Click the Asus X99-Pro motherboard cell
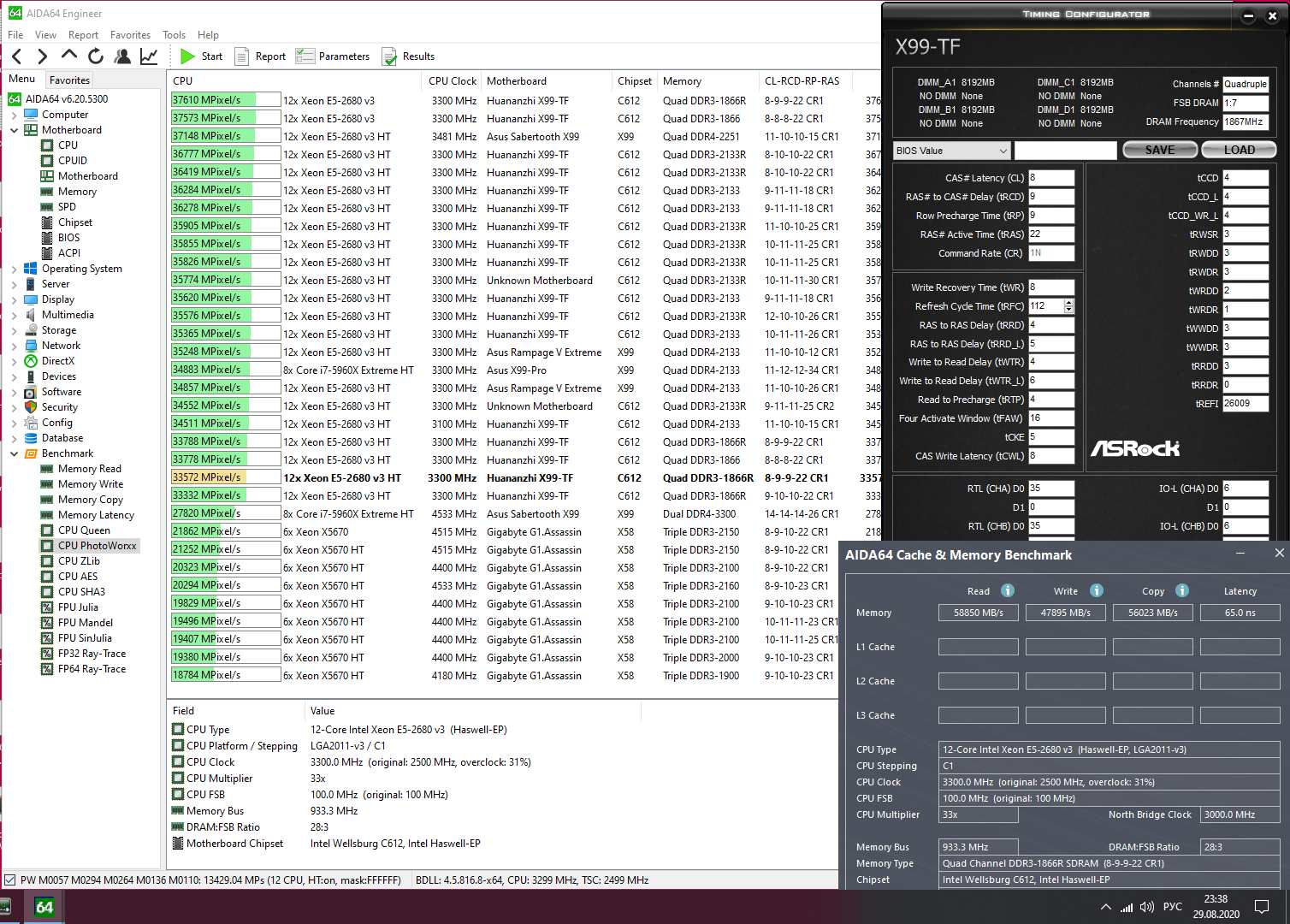The width and height of the screenshot is (1290, 924). tap(517, 370)
